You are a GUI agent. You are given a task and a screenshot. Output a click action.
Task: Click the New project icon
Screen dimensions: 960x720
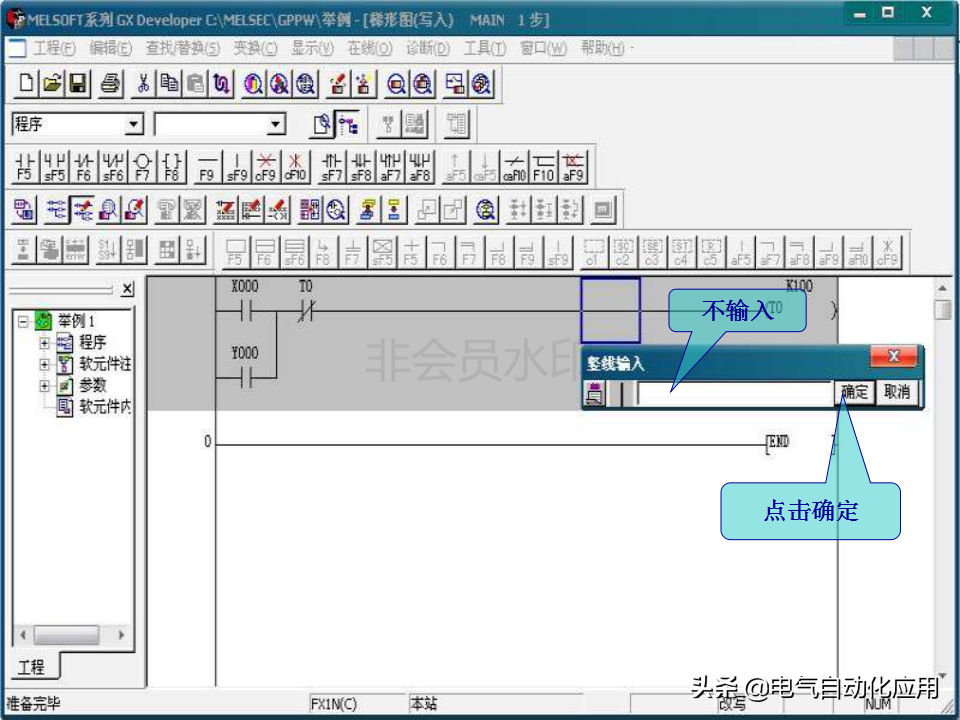[26, 83]
